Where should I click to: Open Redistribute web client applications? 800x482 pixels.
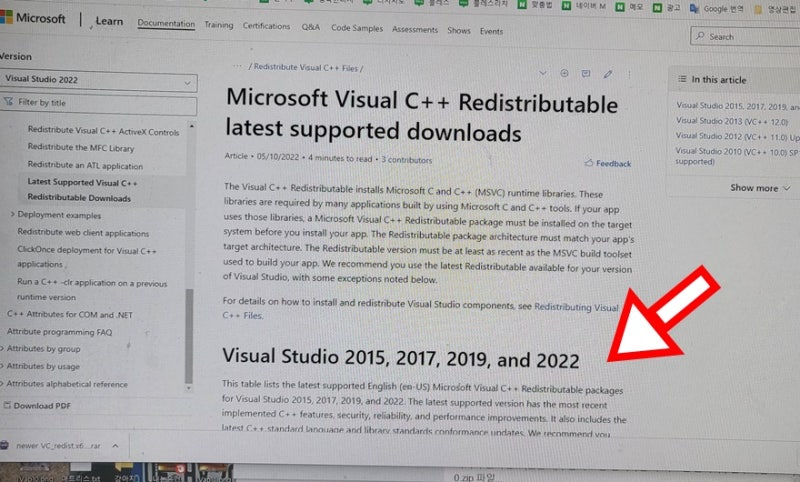(x=83, y=233)
